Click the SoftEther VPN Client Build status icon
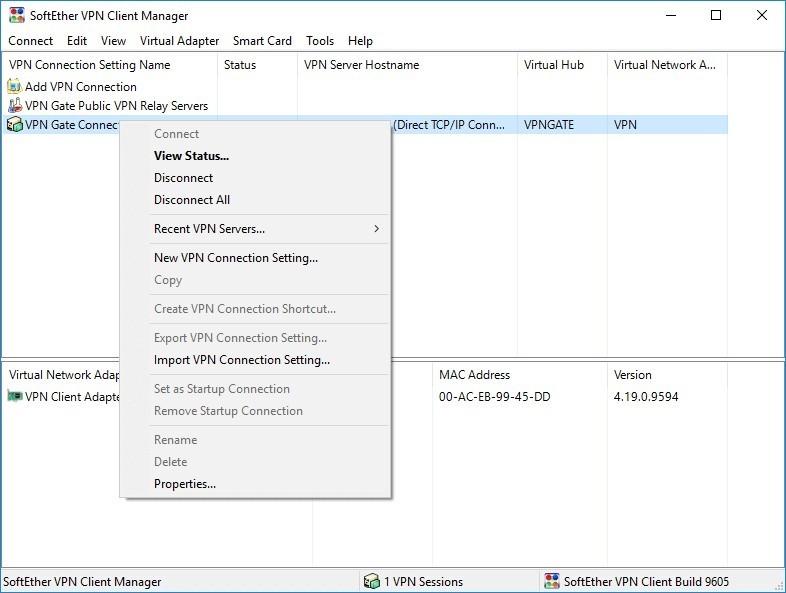The image size is (786, 593). pos(552,581)
